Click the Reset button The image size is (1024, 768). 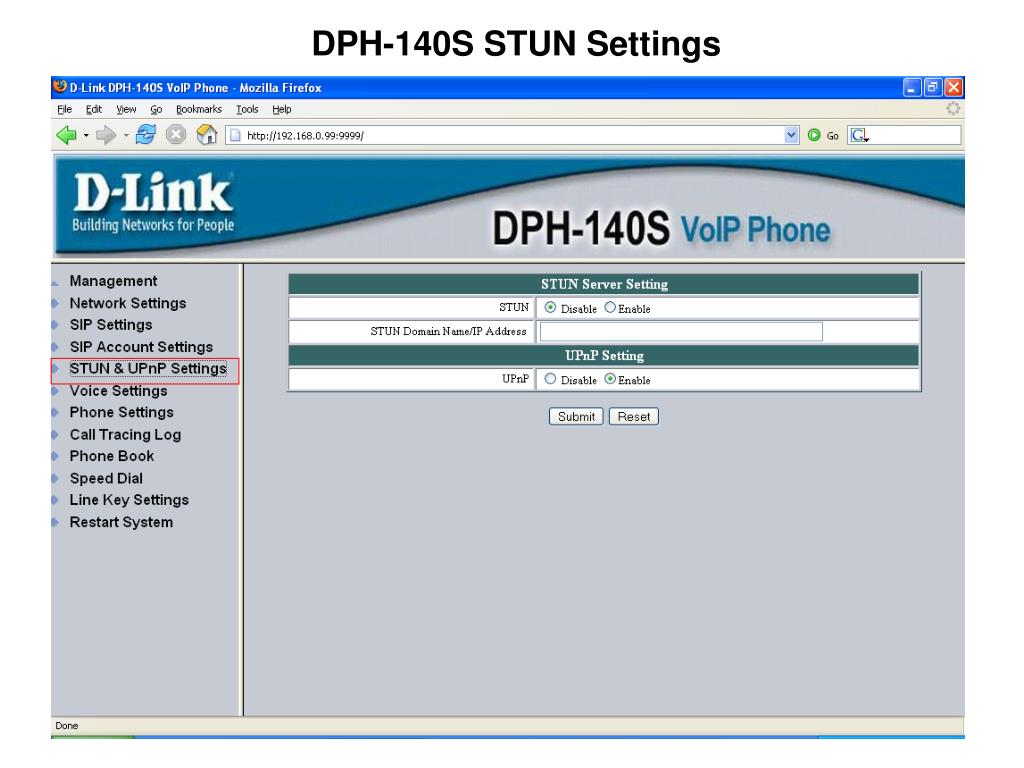coord(633,417)
